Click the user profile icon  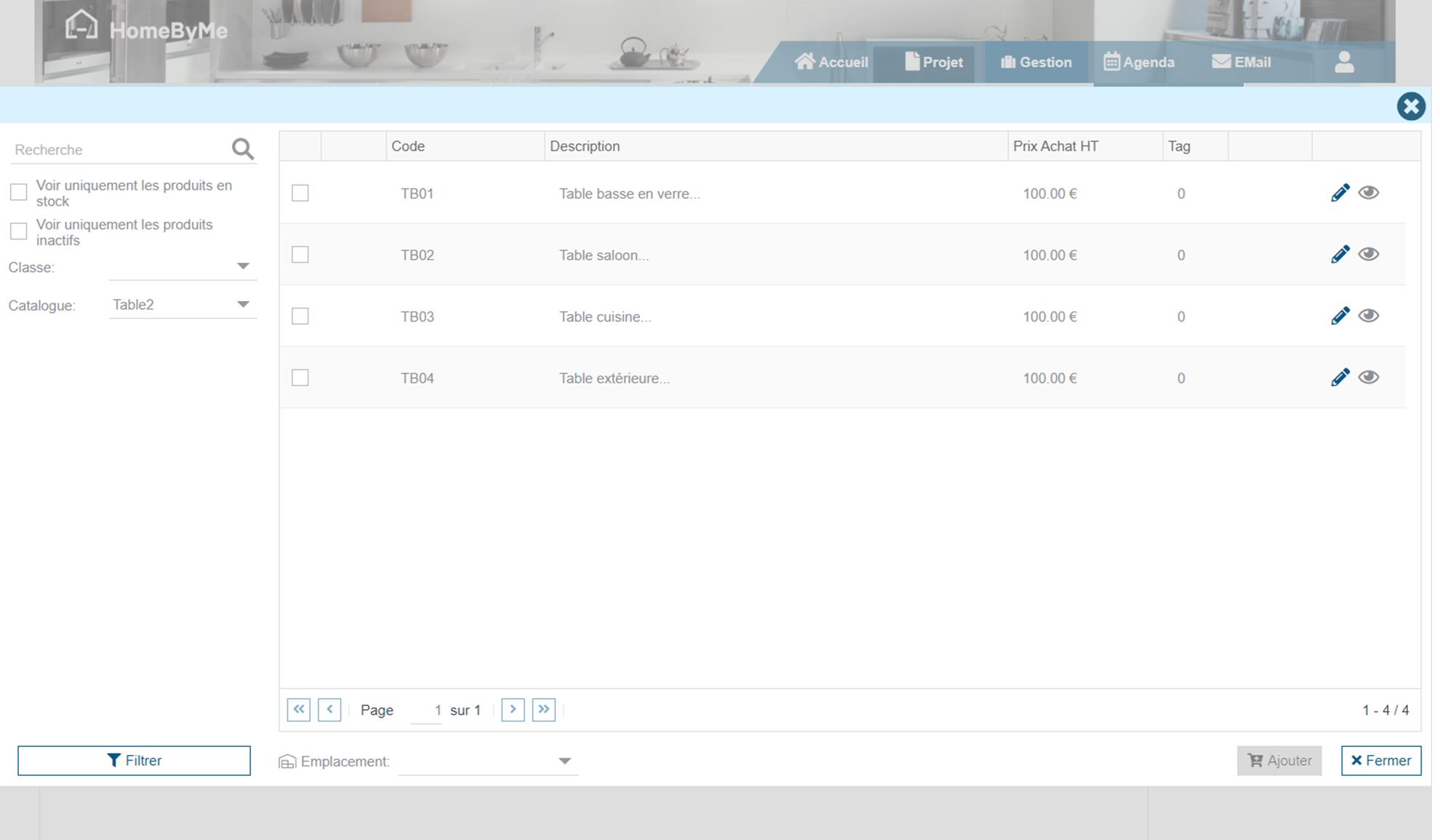pos(1344,63)
